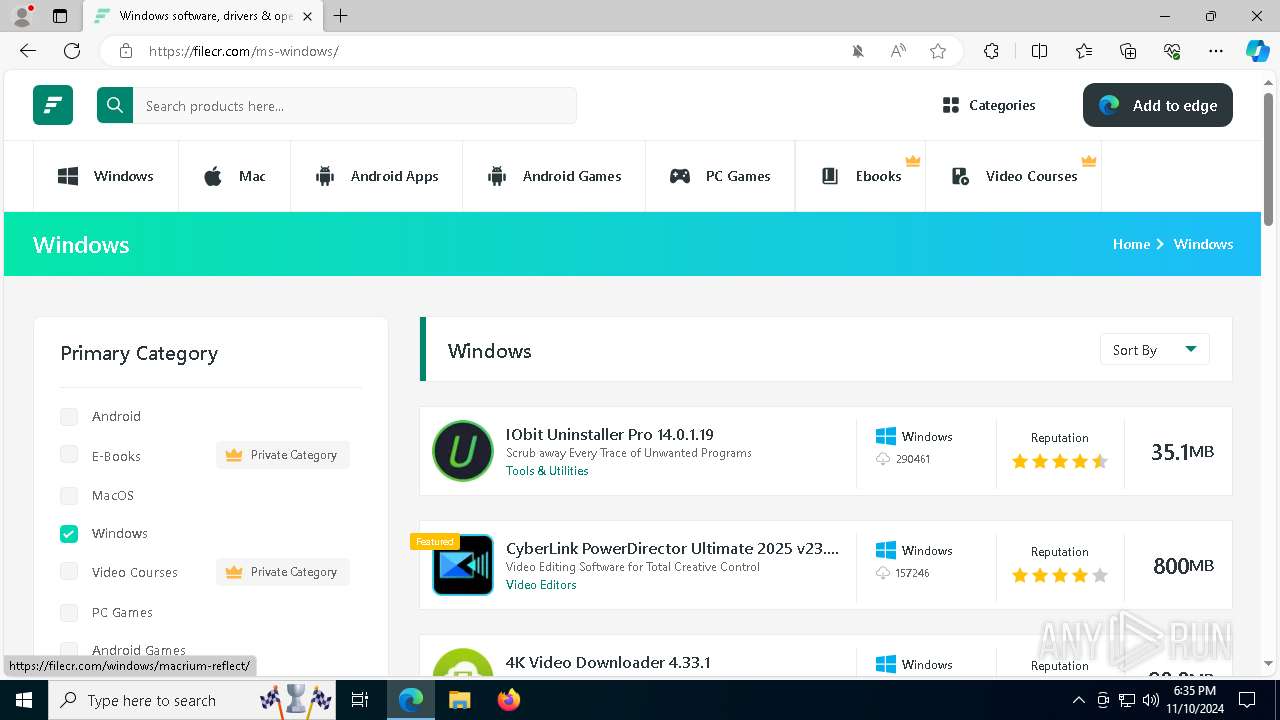
Task: Open the 4K Video Downloader app icon
Action: [x=463, y=663]
